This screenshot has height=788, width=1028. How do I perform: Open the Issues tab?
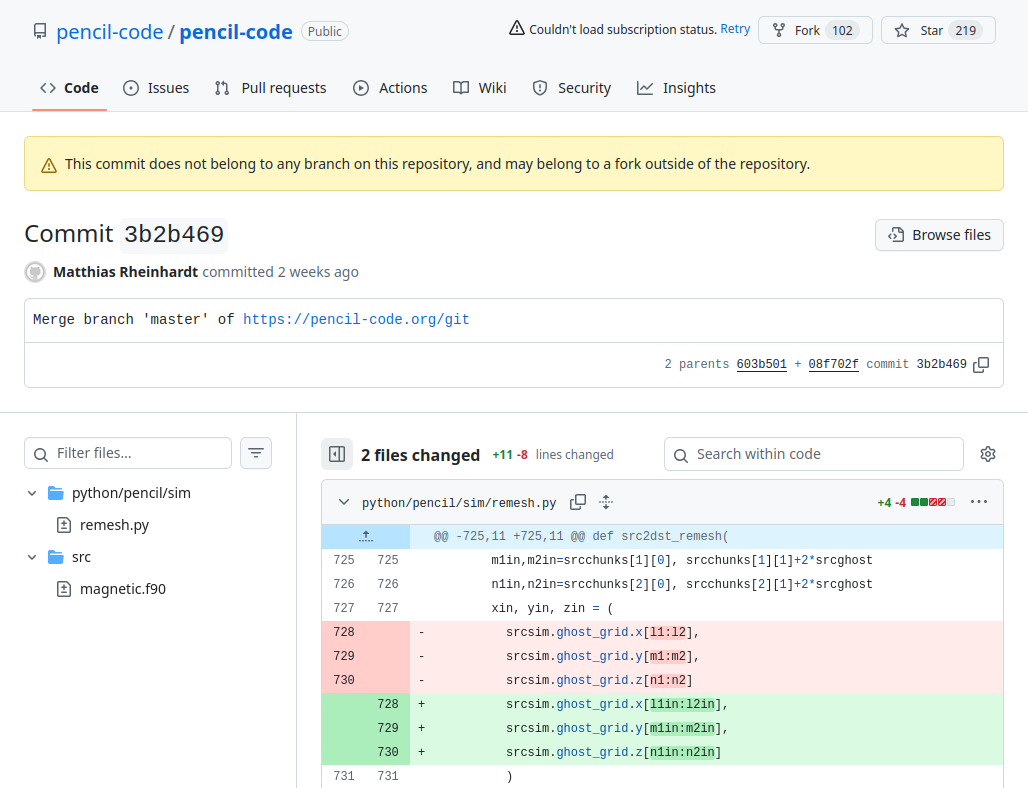coord(156,88)
